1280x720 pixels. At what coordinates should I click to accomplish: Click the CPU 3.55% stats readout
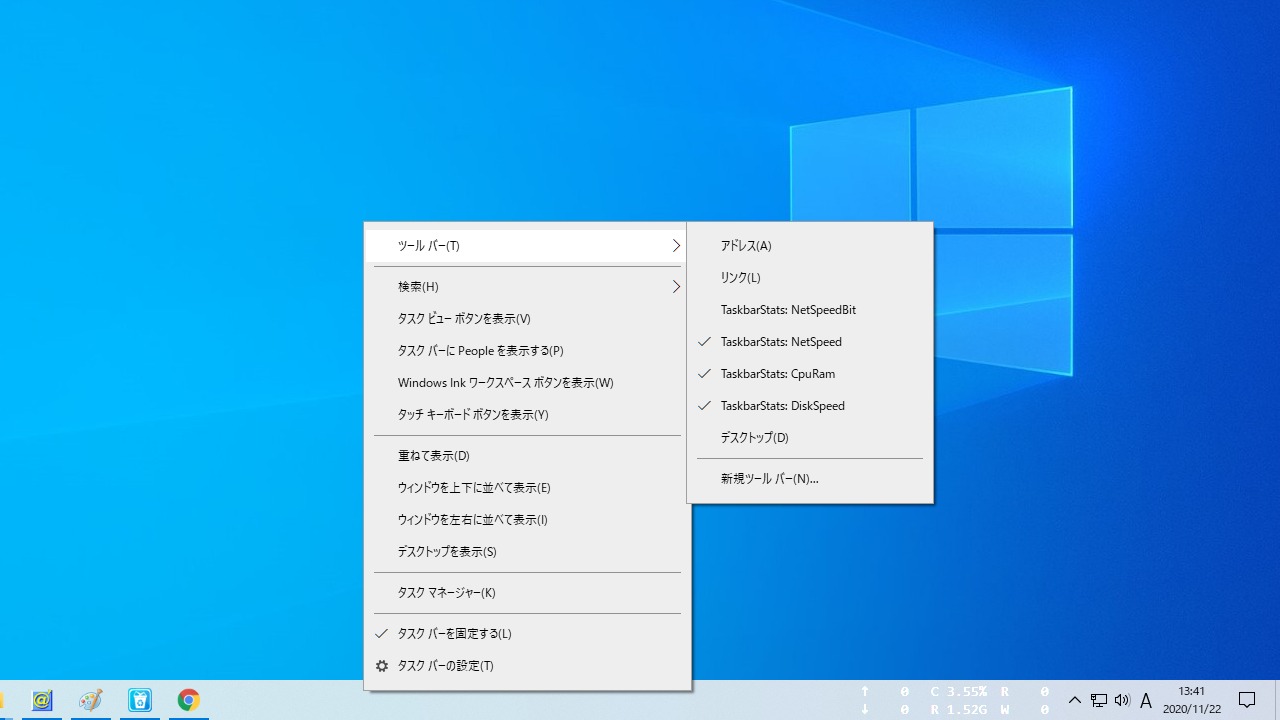pos(958,691)
